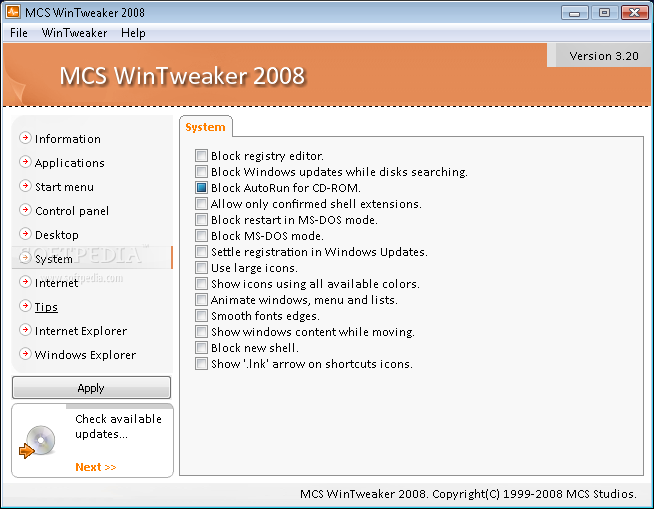
Task: Open the Desktop section
Action: click(x=57, y=235)
